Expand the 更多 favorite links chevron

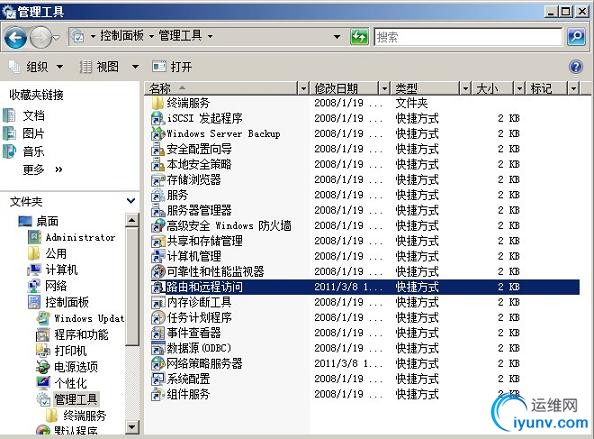click(59, 169)
